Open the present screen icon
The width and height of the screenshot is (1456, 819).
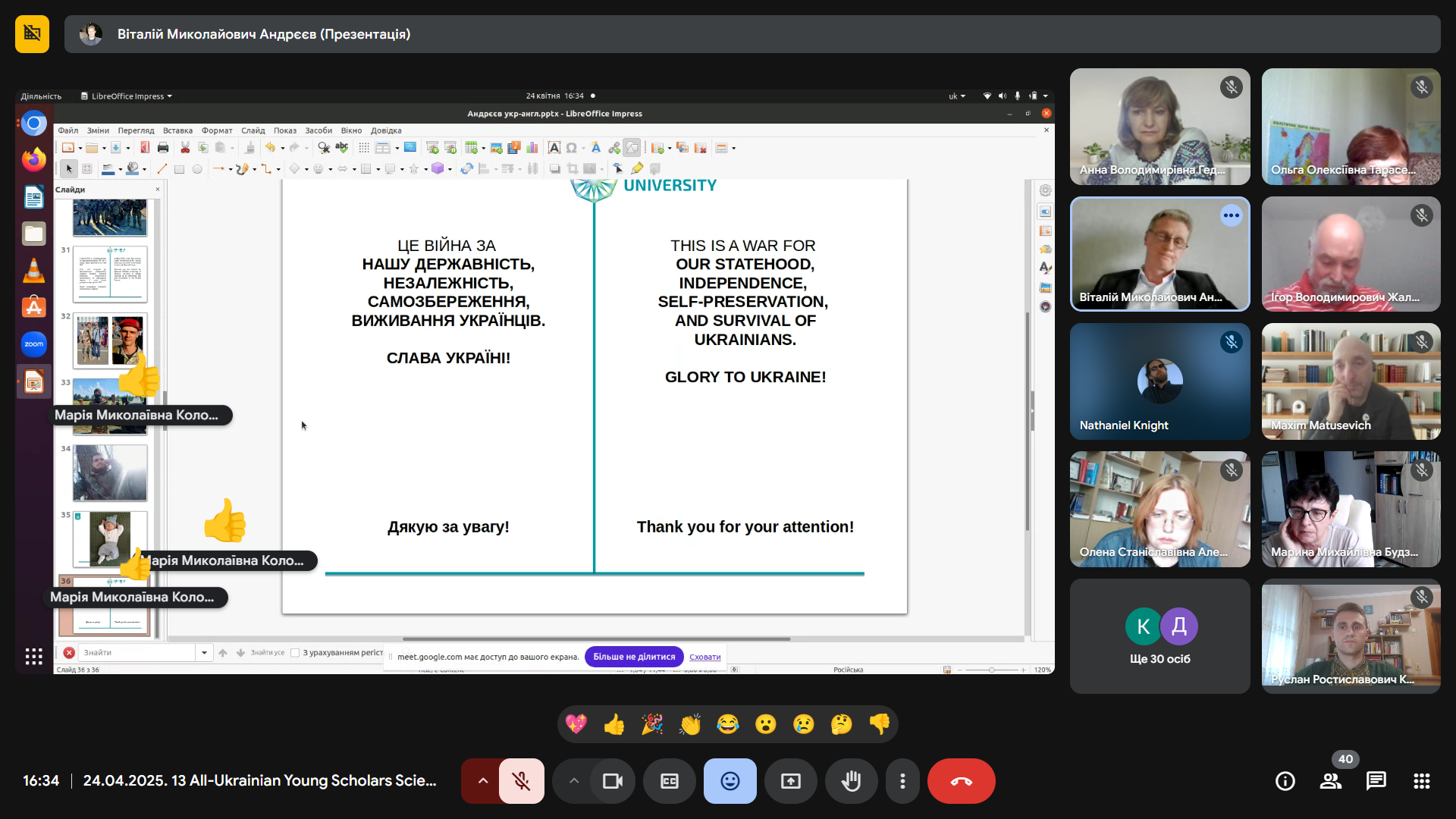(790, 781)
